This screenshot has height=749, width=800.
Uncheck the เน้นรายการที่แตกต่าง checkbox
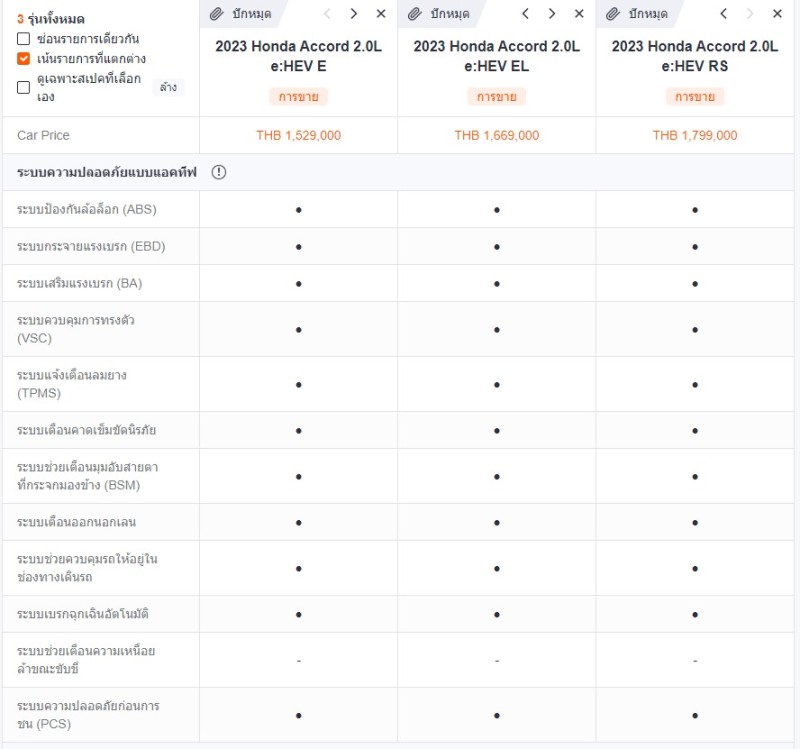pyautogui.click(x=23, y=59)
